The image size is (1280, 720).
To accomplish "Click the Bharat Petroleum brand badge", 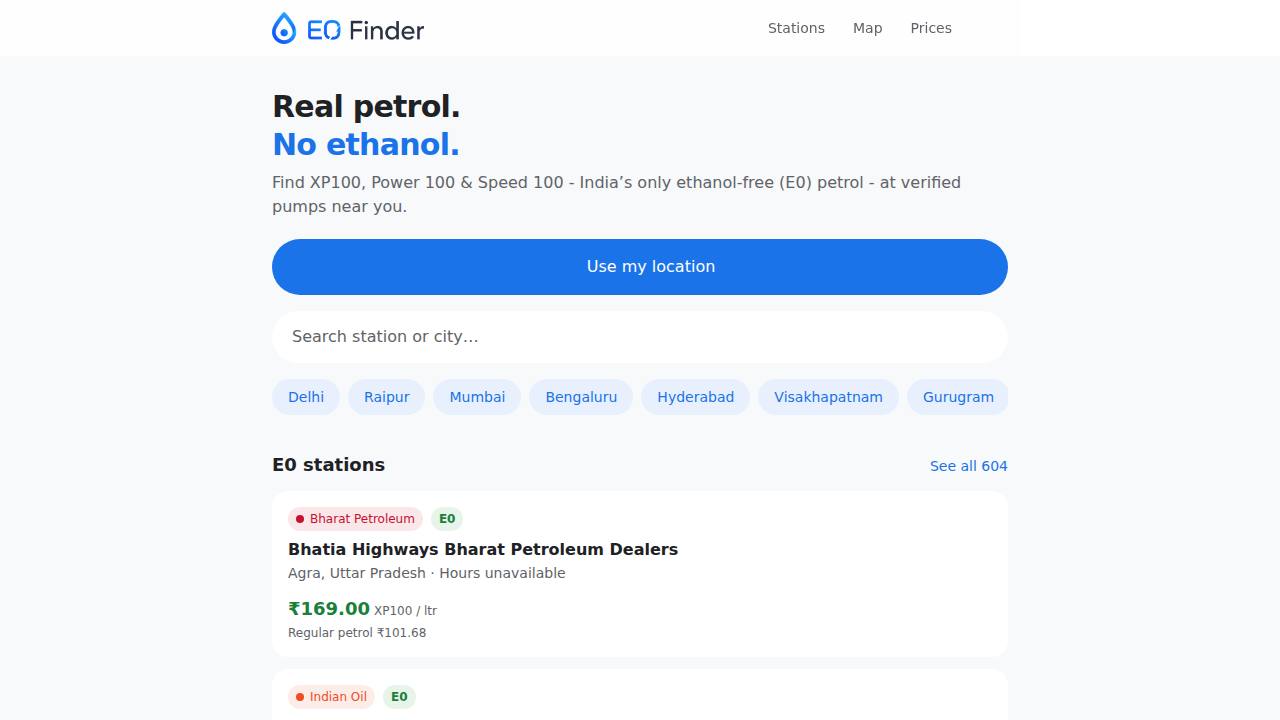I will [x=355, y=519].
